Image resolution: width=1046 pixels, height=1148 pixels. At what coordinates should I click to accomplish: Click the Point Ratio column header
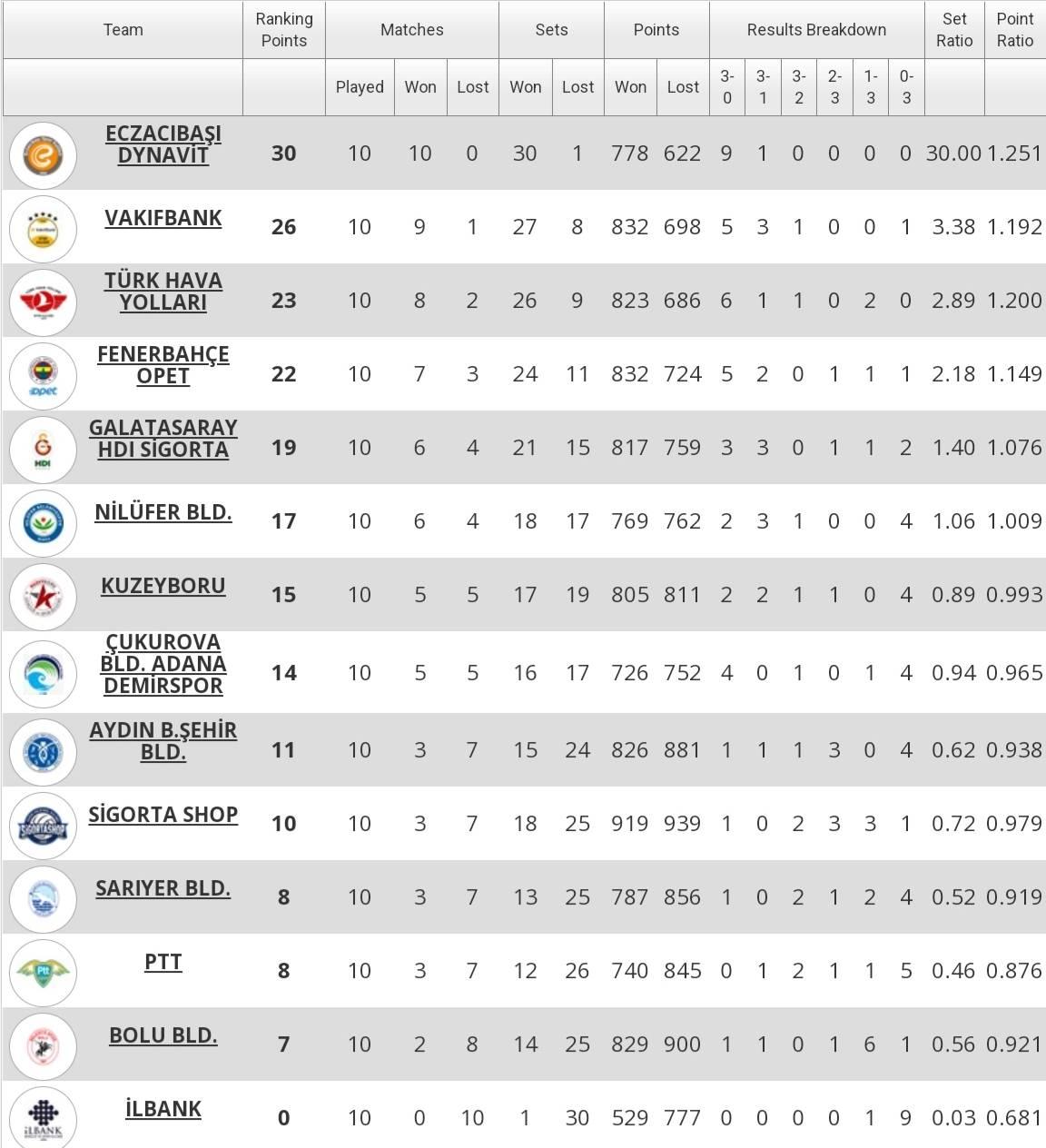1015,30
